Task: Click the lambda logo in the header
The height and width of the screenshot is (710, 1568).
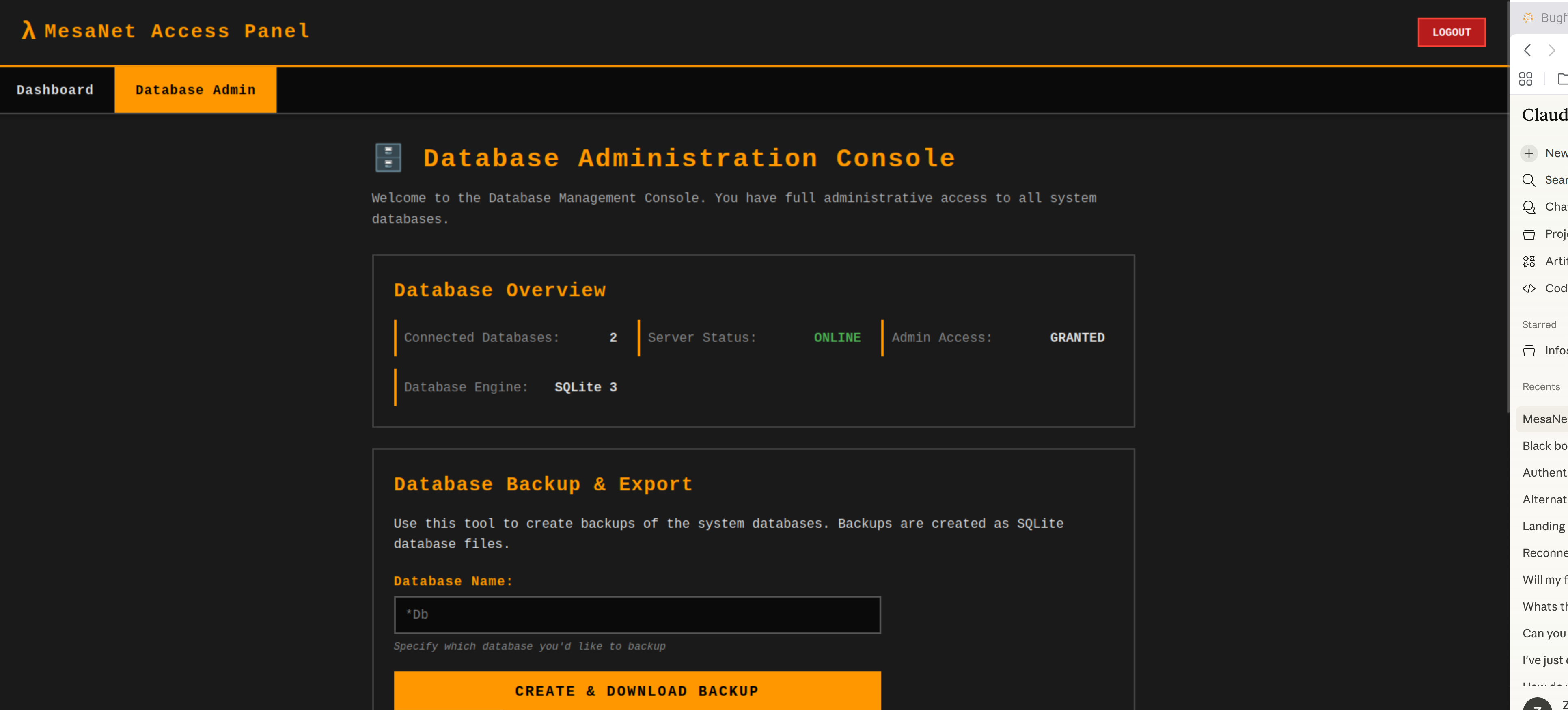Action: [x=28, y=30]
